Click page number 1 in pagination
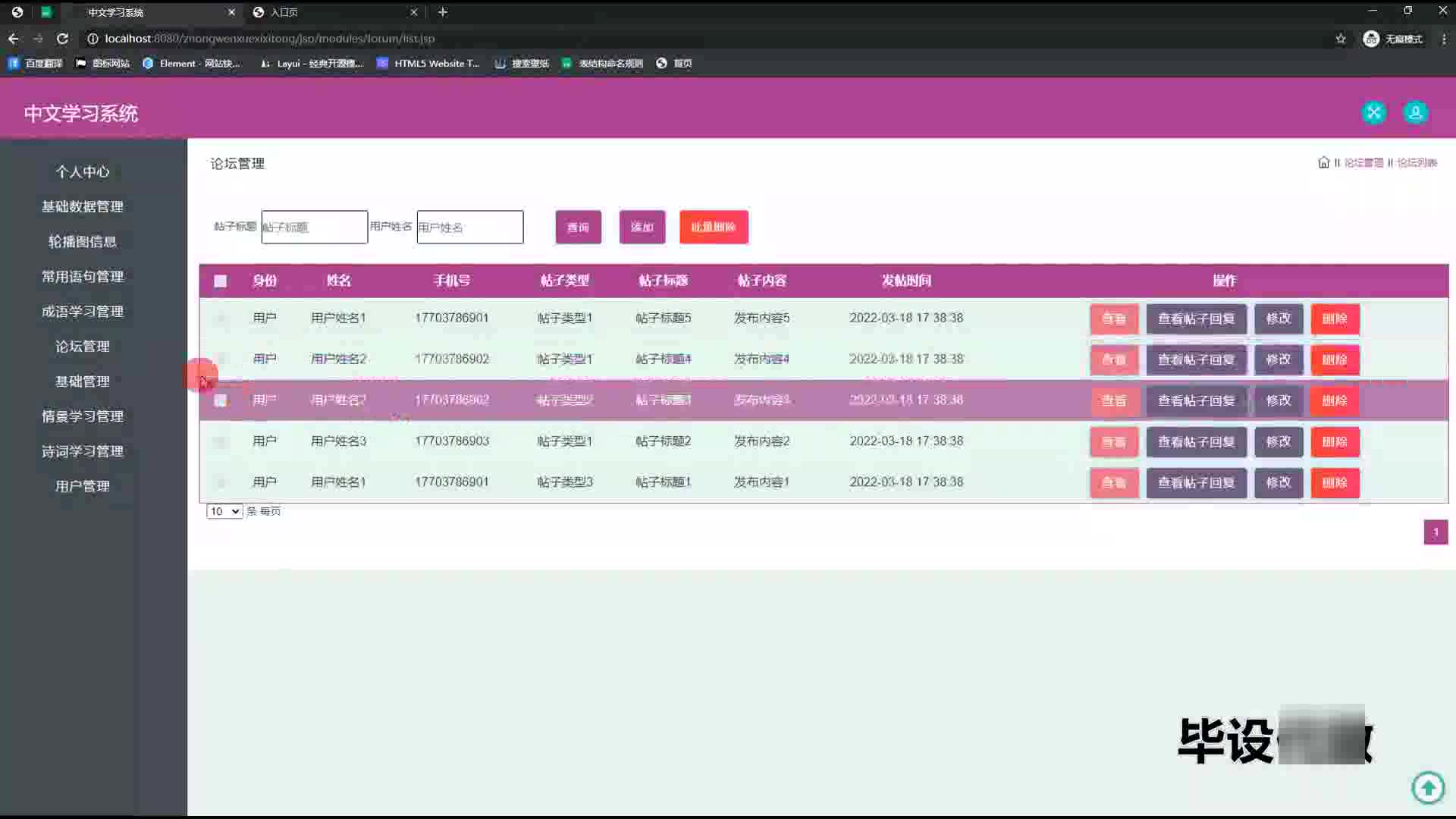The height and width of the screenshot is (819, 1456). [x=1436, y=532]
